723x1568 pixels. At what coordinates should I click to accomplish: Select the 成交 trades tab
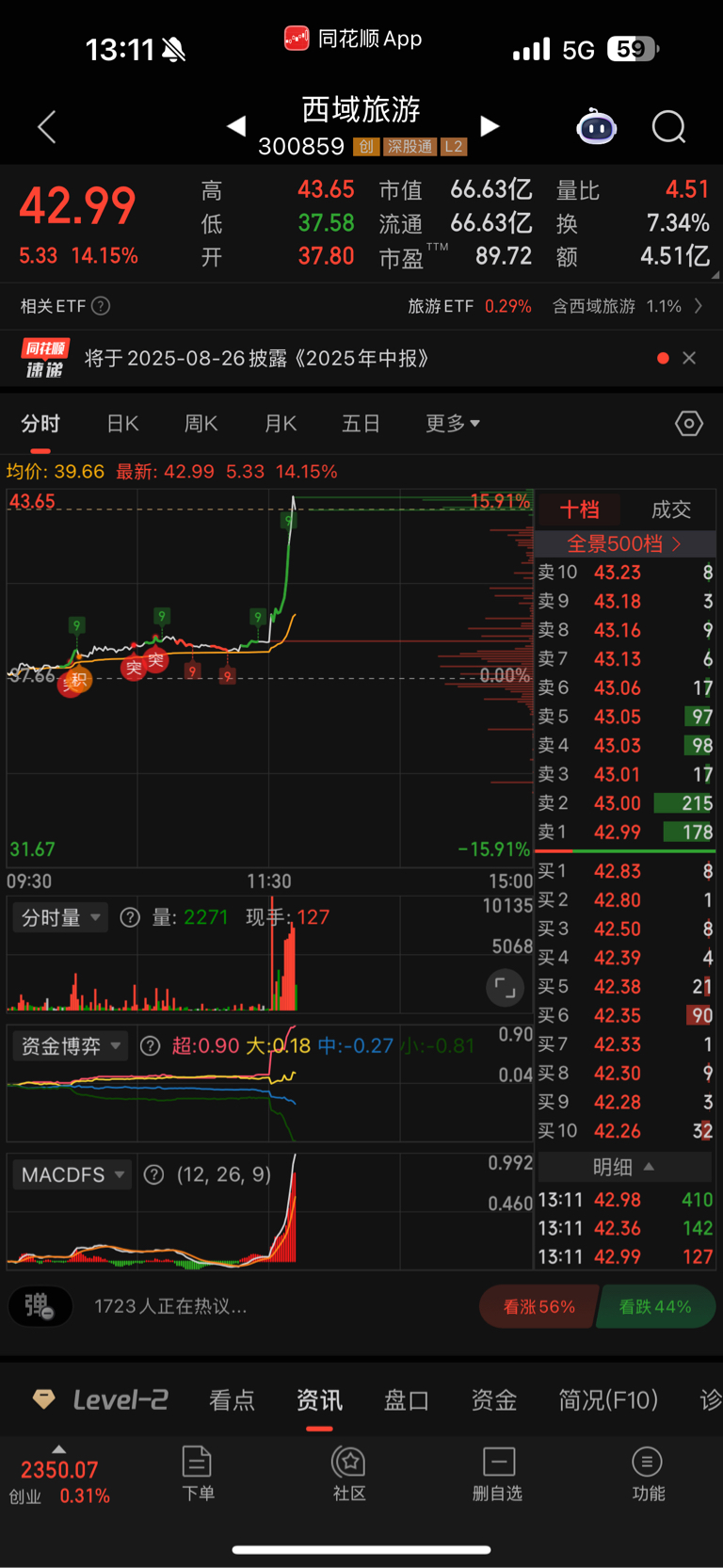point(671,509)
